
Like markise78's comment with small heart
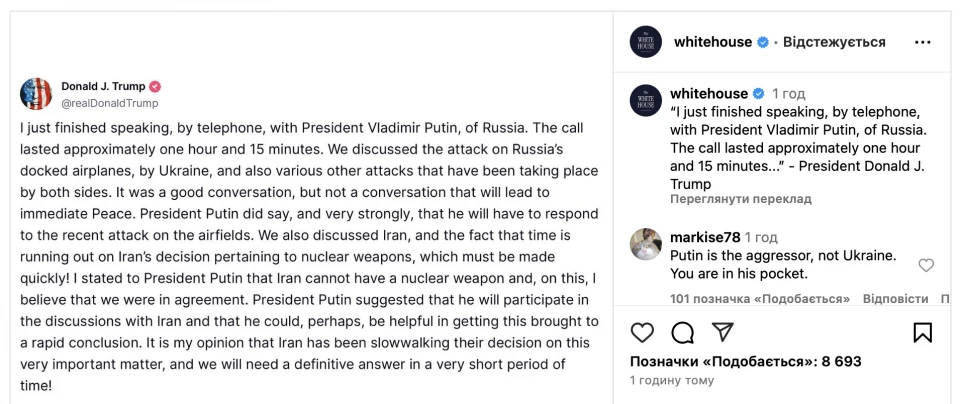(926, 265)
